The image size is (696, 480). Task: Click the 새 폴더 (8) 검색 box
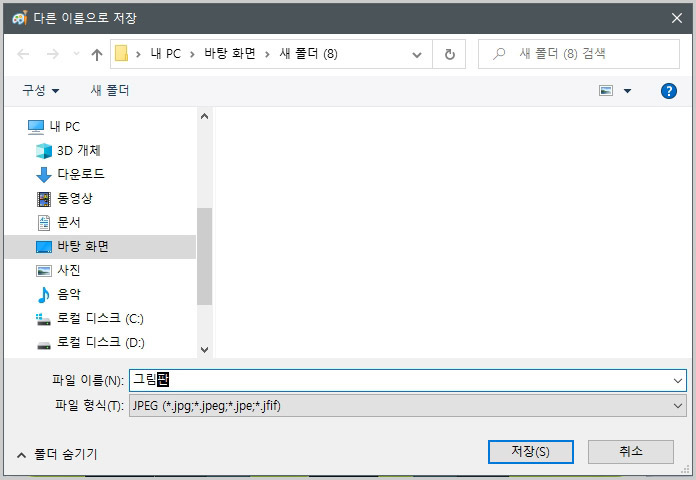(578, 54)
